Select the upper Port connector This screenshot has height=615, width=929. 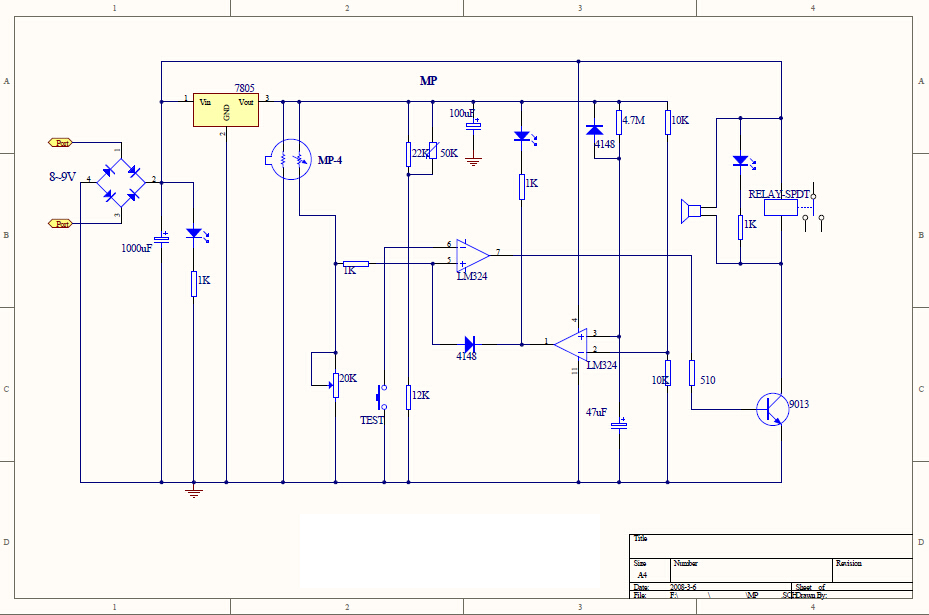(61, 143)
